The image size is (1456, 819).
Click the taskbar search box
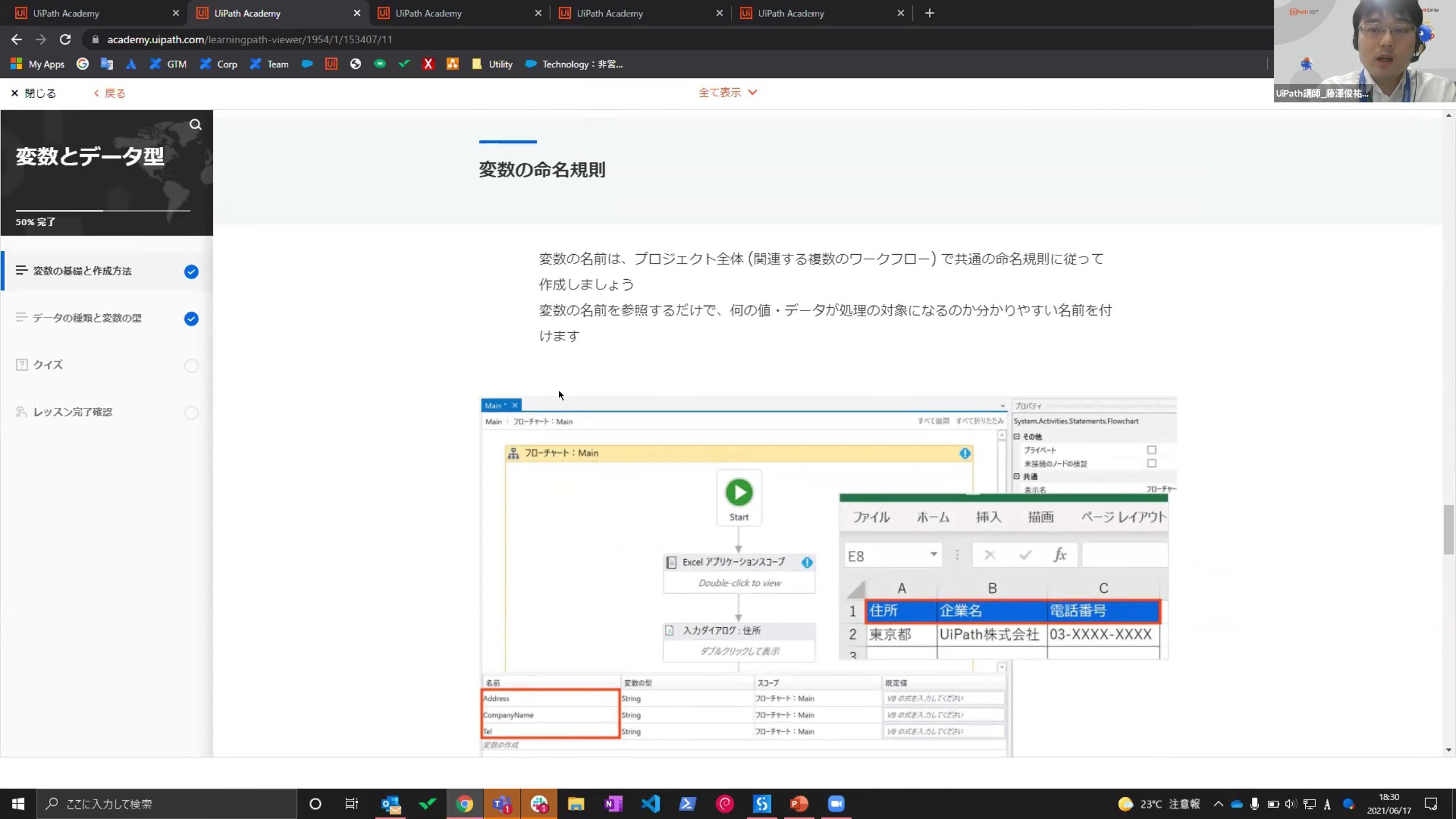click(167, 804)
